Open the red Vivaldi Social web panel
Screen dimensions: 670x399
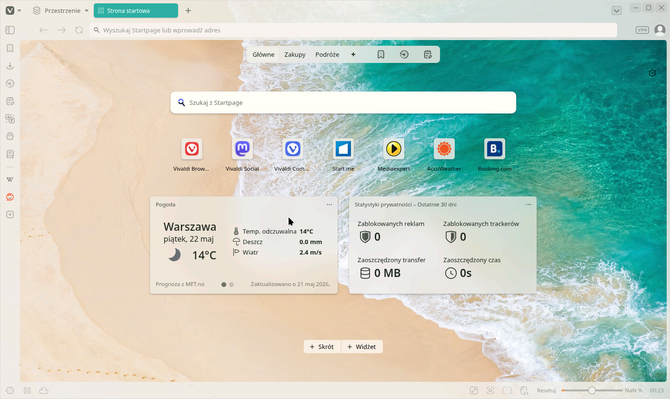10,197
